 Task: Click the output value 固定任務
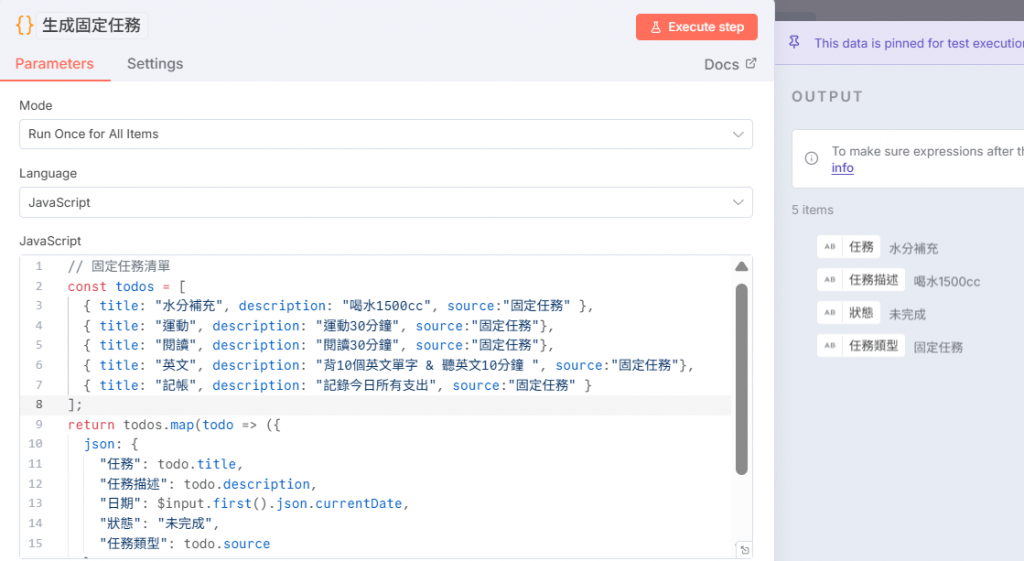(938, 347)
